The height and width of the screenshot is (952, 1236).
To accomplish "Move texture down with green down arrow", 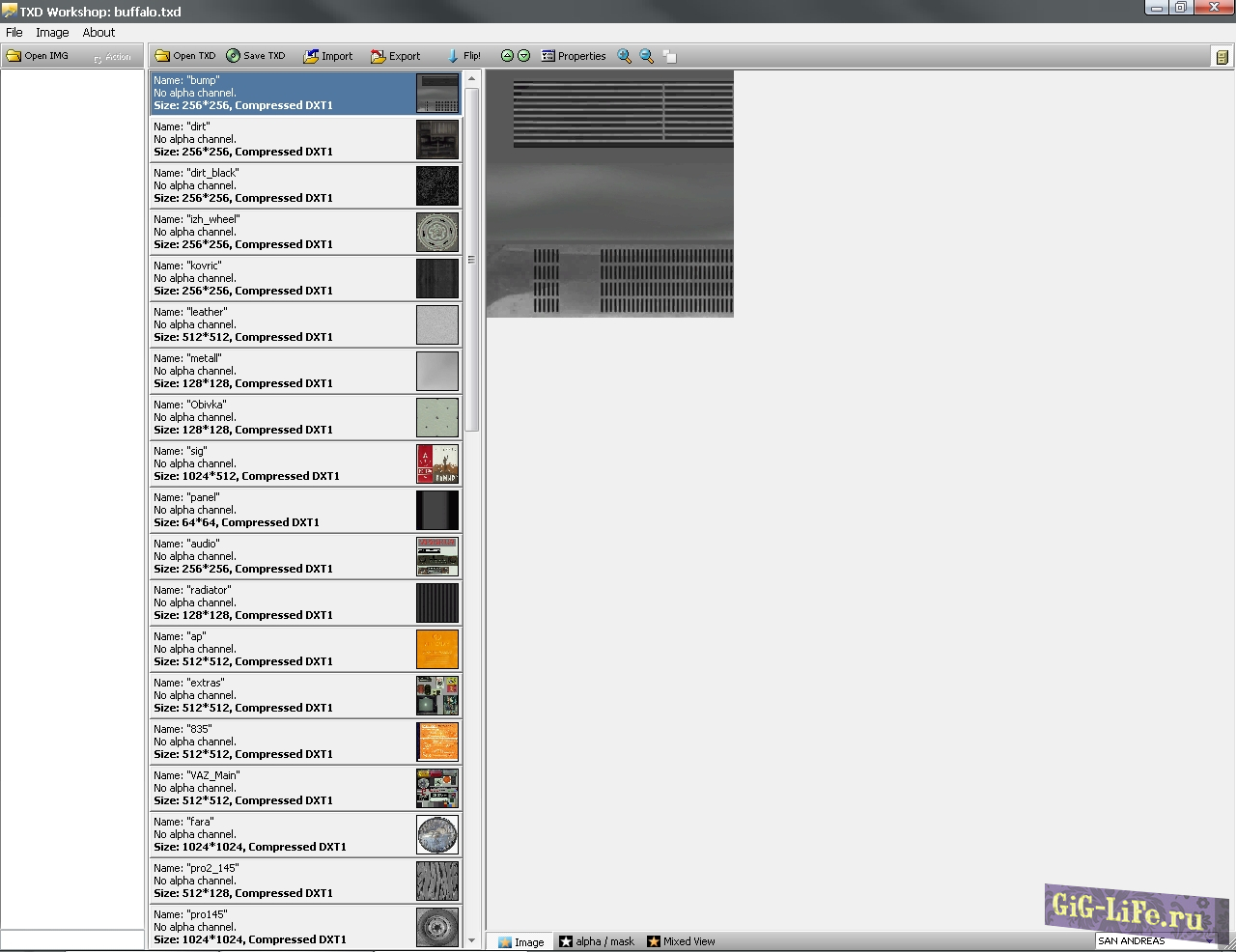I will tap(524, 56).
